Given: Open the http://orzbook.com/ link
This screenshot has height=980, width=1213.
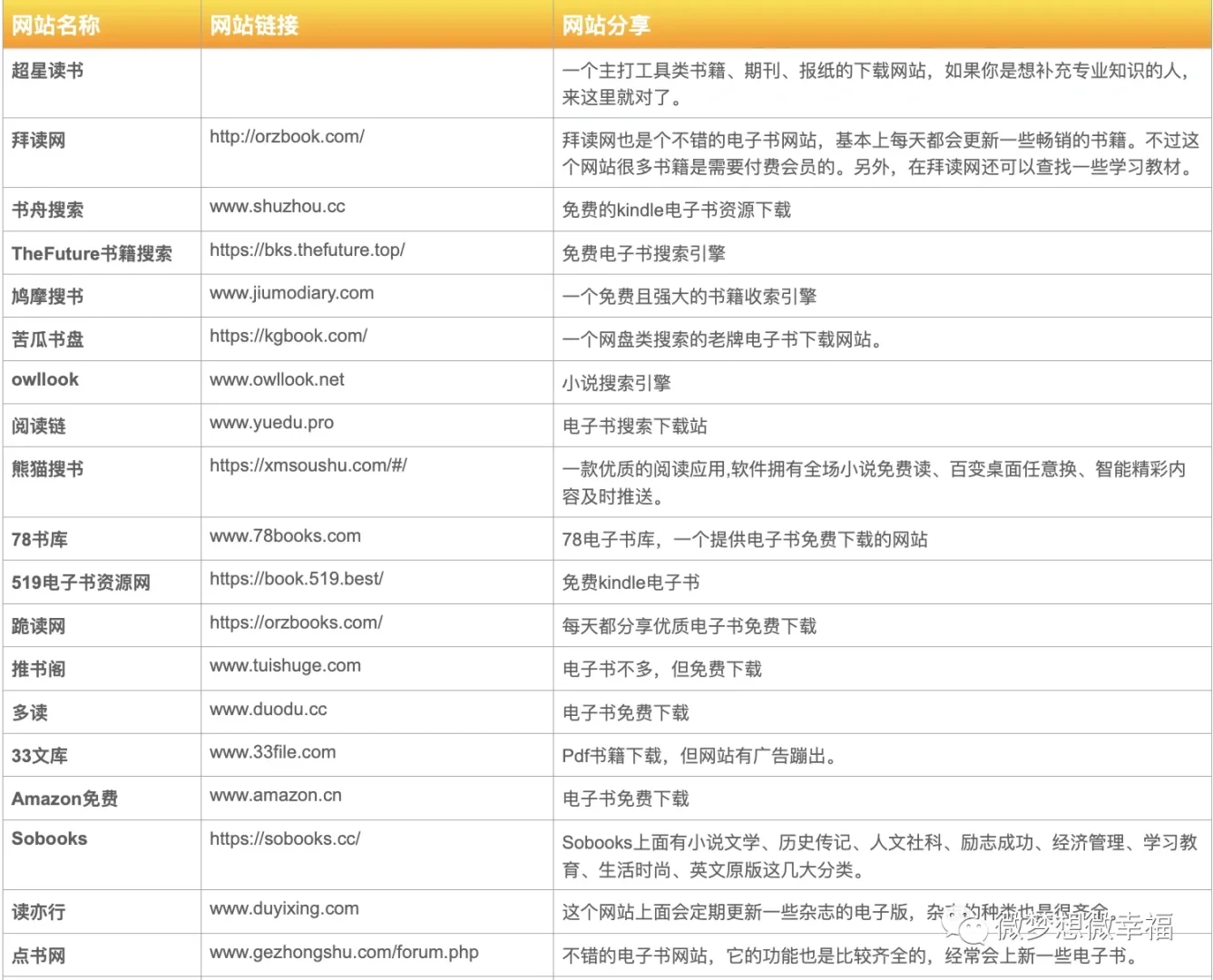Looking at the screenshot, I should pos(287,137).
